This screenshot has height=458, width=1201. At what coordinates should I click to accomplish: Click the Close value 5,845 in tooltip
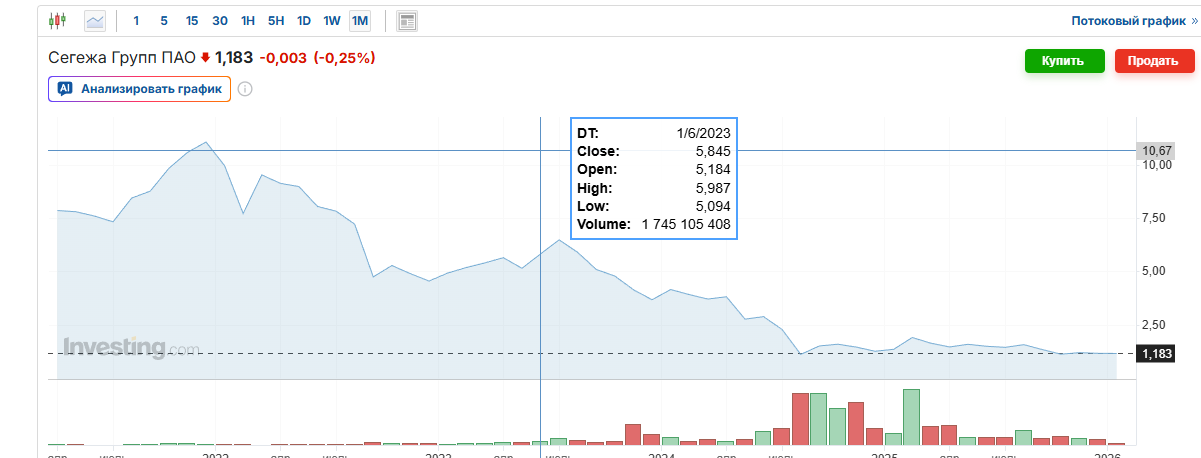point(713,151)
